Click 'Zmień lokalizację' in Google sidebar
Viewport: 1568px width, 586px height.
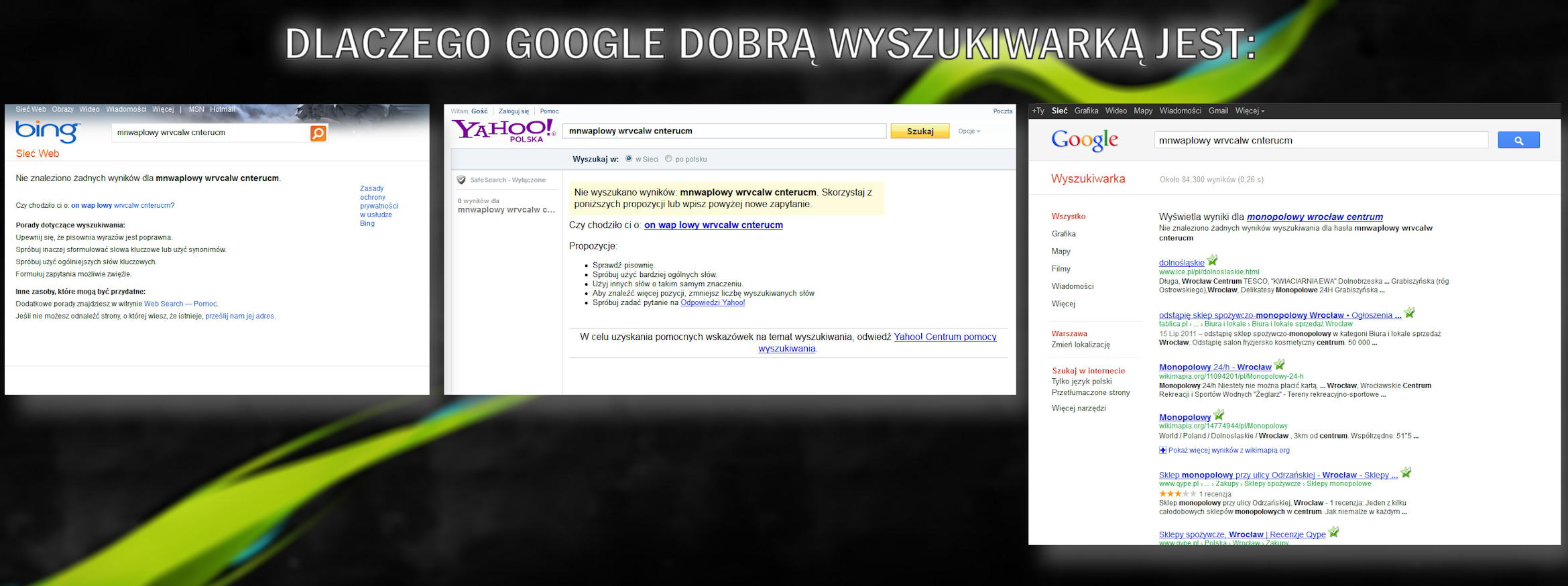pyautogui.click(x=1081, y=345)
